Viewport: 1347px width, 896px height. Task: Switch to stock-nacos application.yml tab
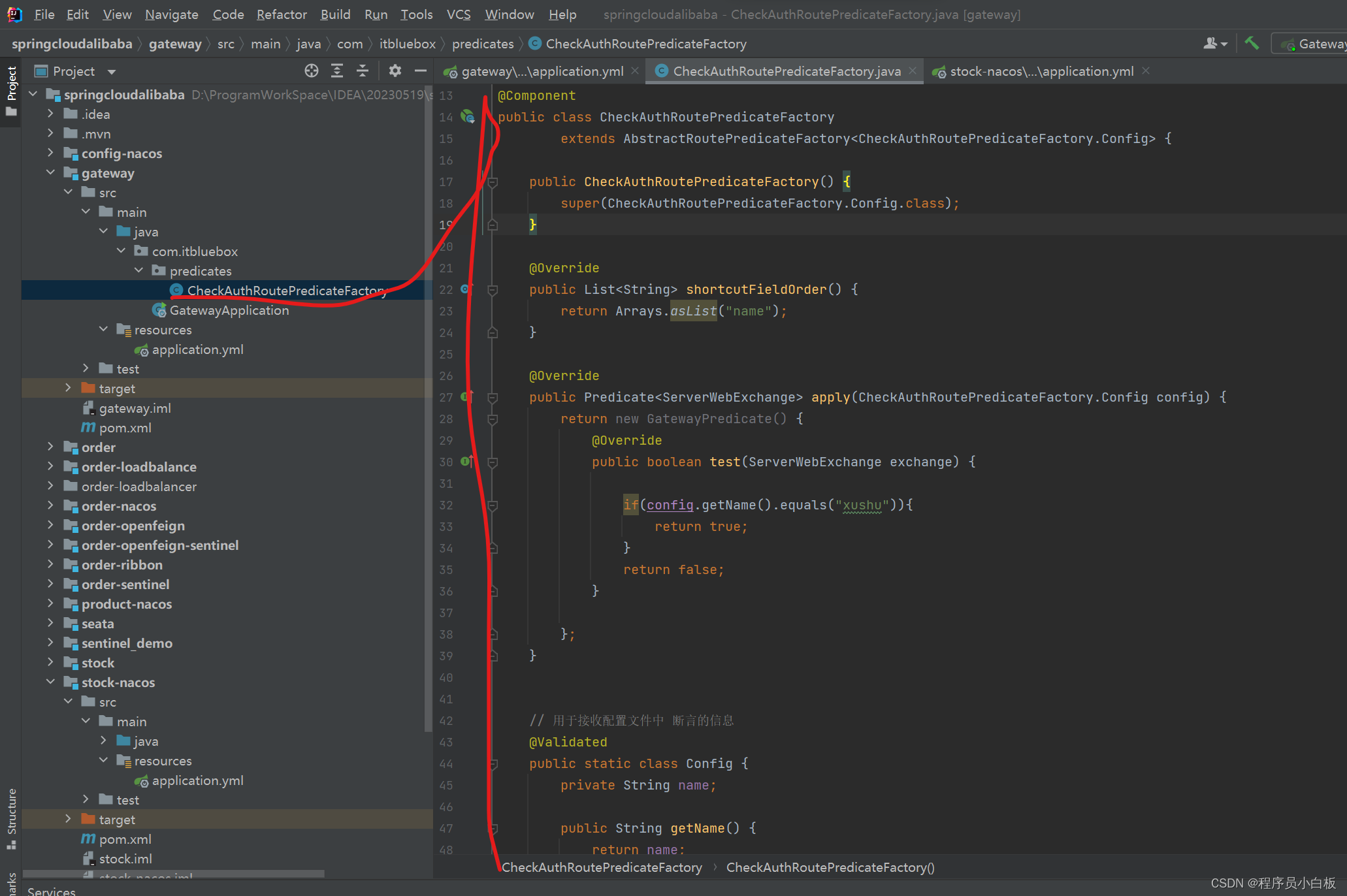pyautogui.click(x=1041, y=71)
